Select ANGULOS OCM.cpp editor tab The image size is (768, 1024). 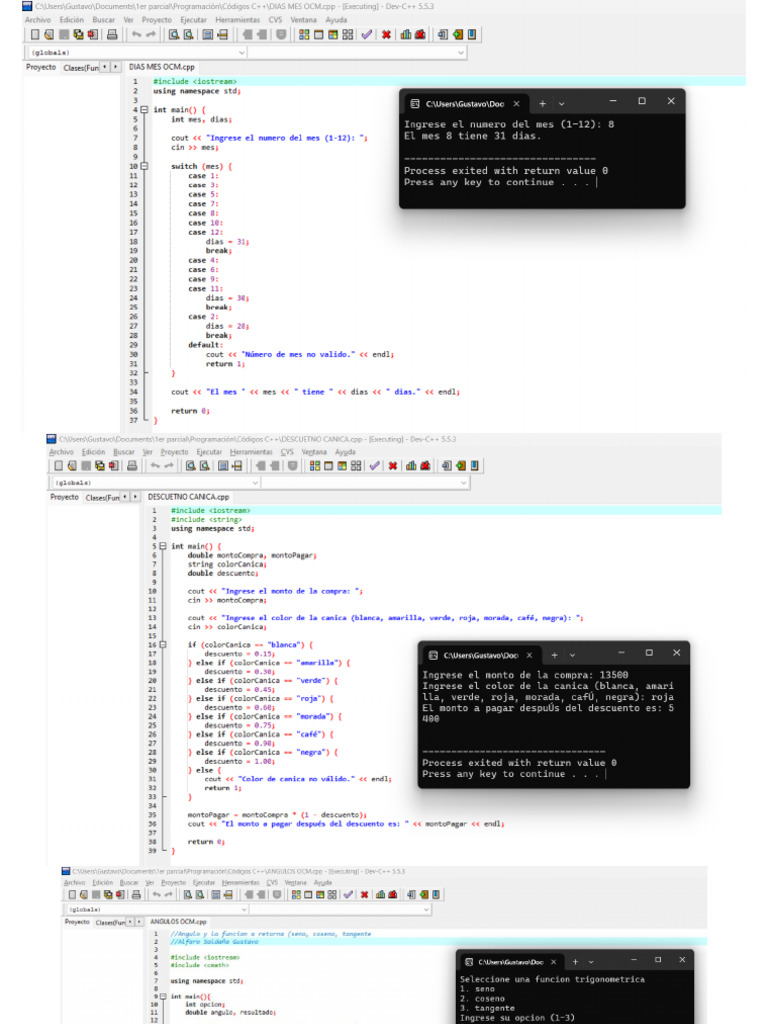click(x=178, y=921)
